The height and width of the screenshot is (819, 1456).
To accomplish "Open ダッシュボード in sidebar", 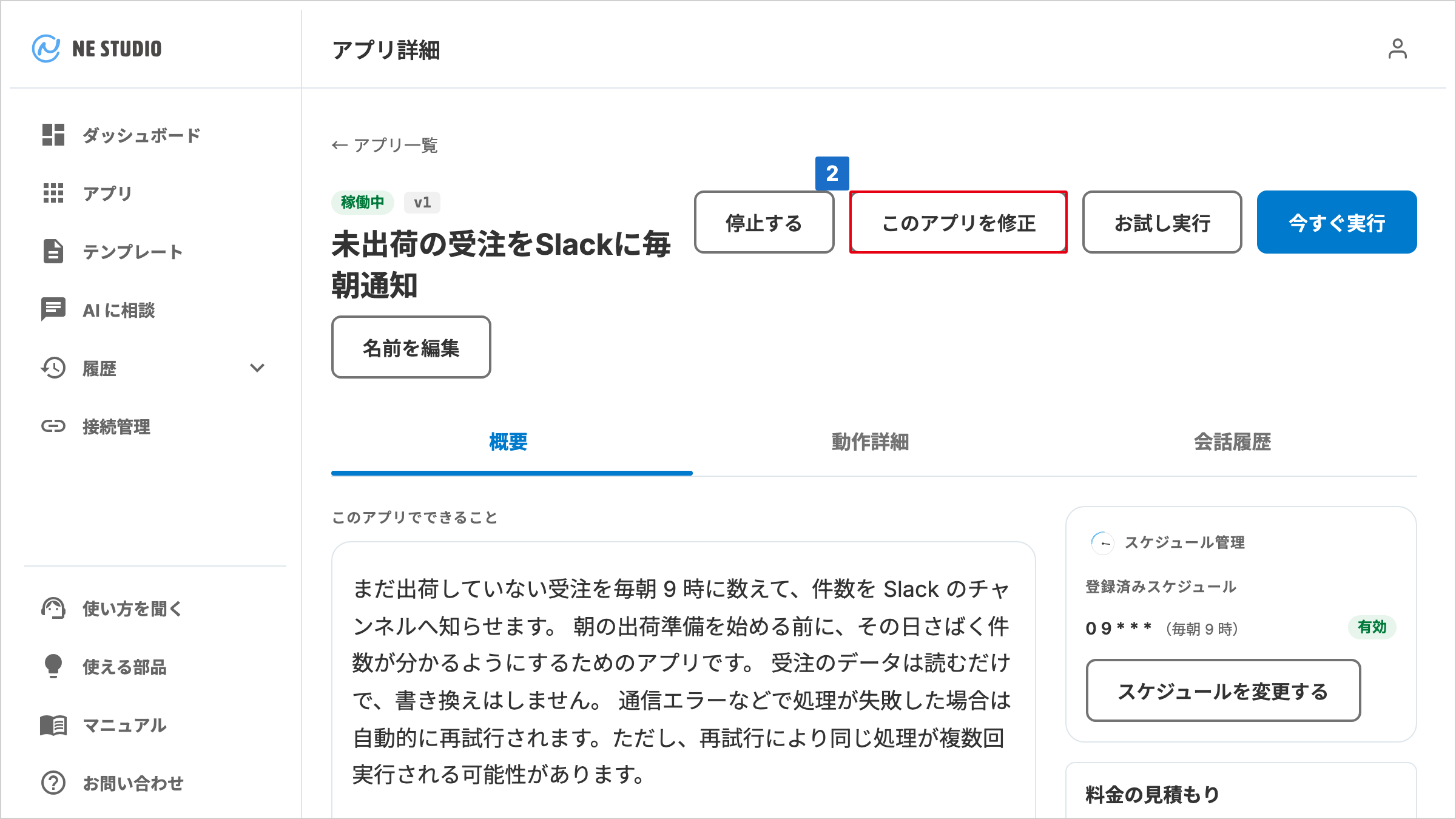I will pos(141,135).
